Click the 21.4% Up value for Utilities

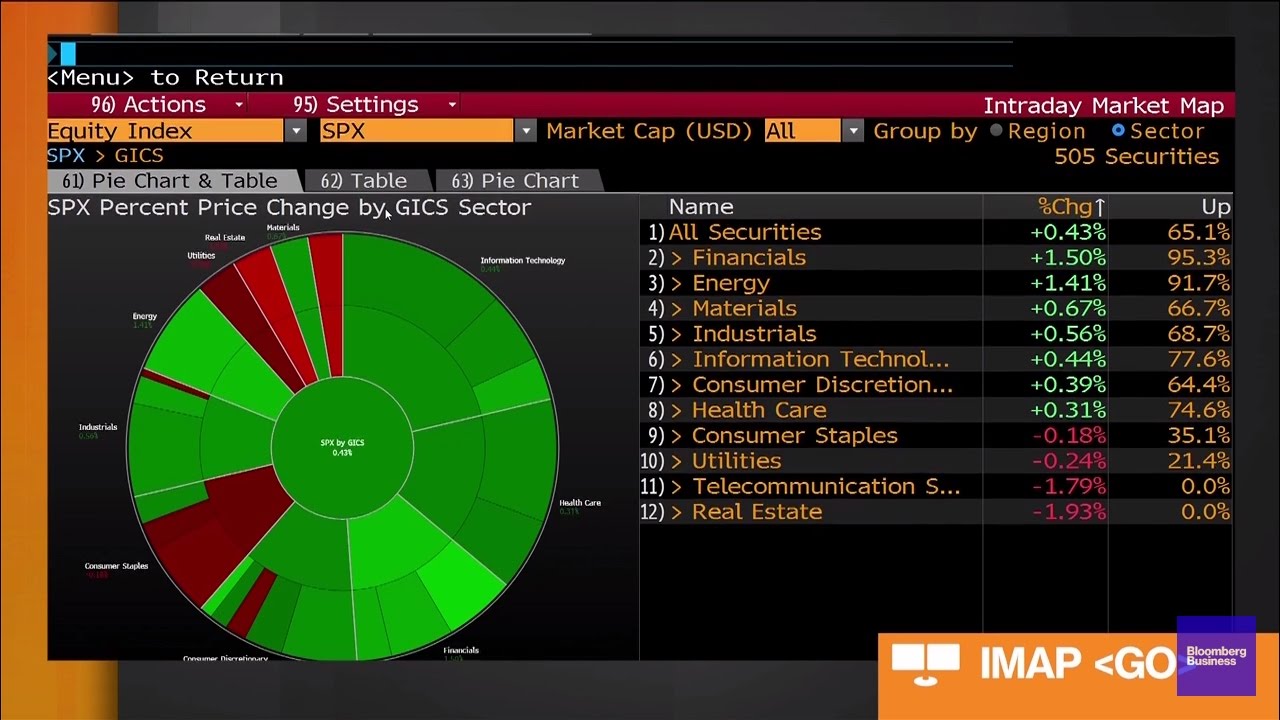coord(1199,461)
